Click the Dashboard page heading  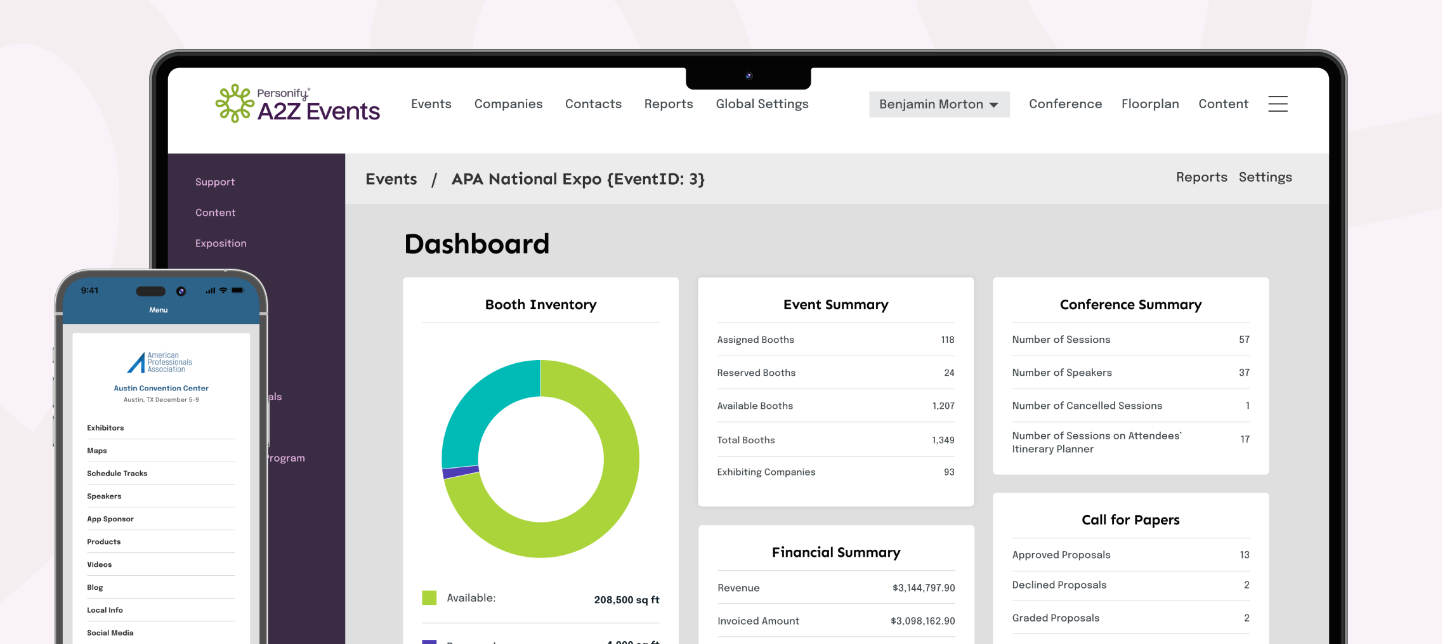(477, 244)
